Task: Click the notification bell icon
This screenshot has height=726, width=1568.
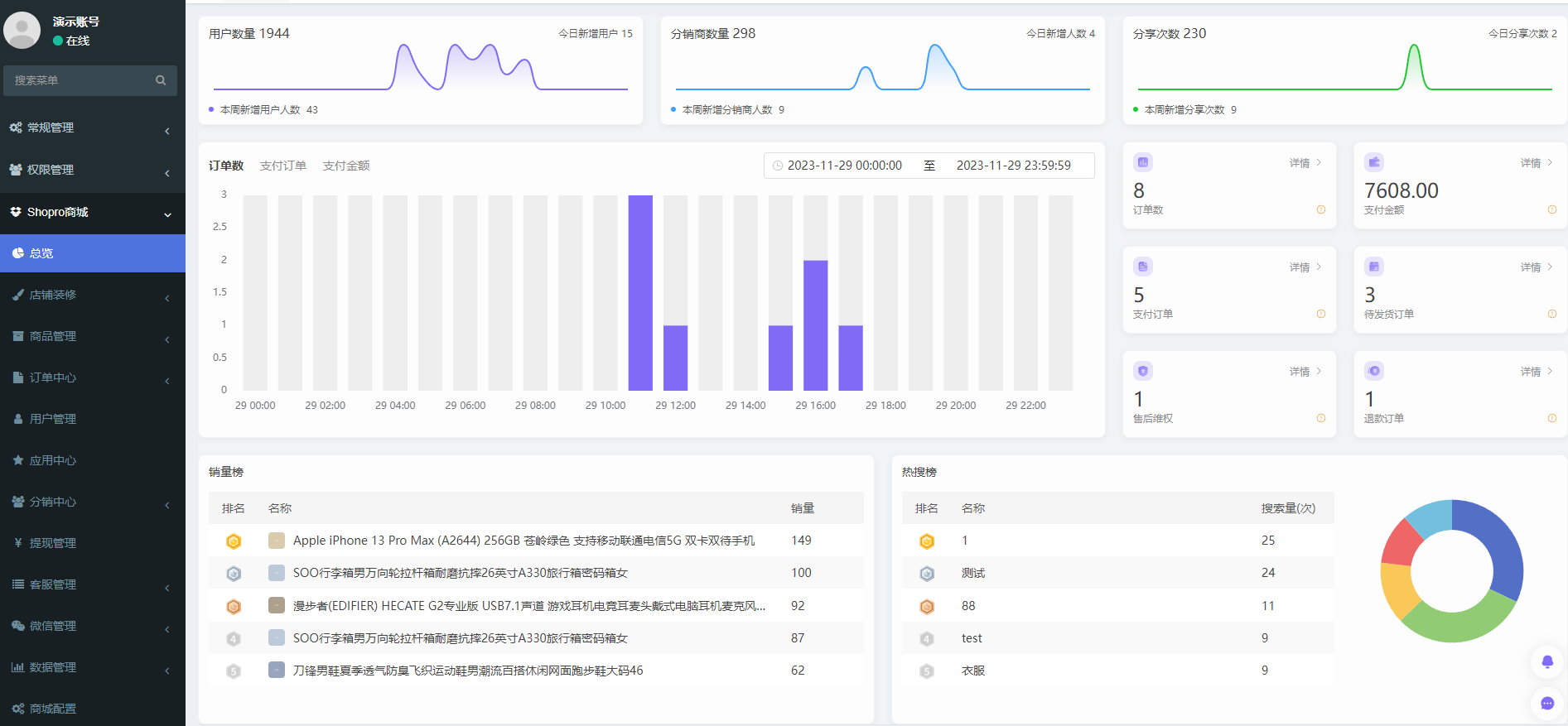Action: 1546,661
